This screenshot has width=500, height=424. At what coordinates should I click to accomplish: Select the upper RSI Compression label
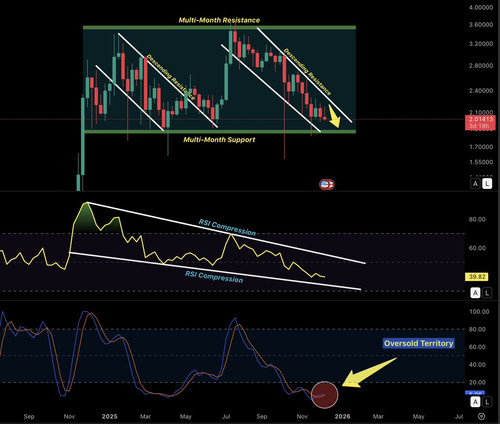click(x=227, y=227)
